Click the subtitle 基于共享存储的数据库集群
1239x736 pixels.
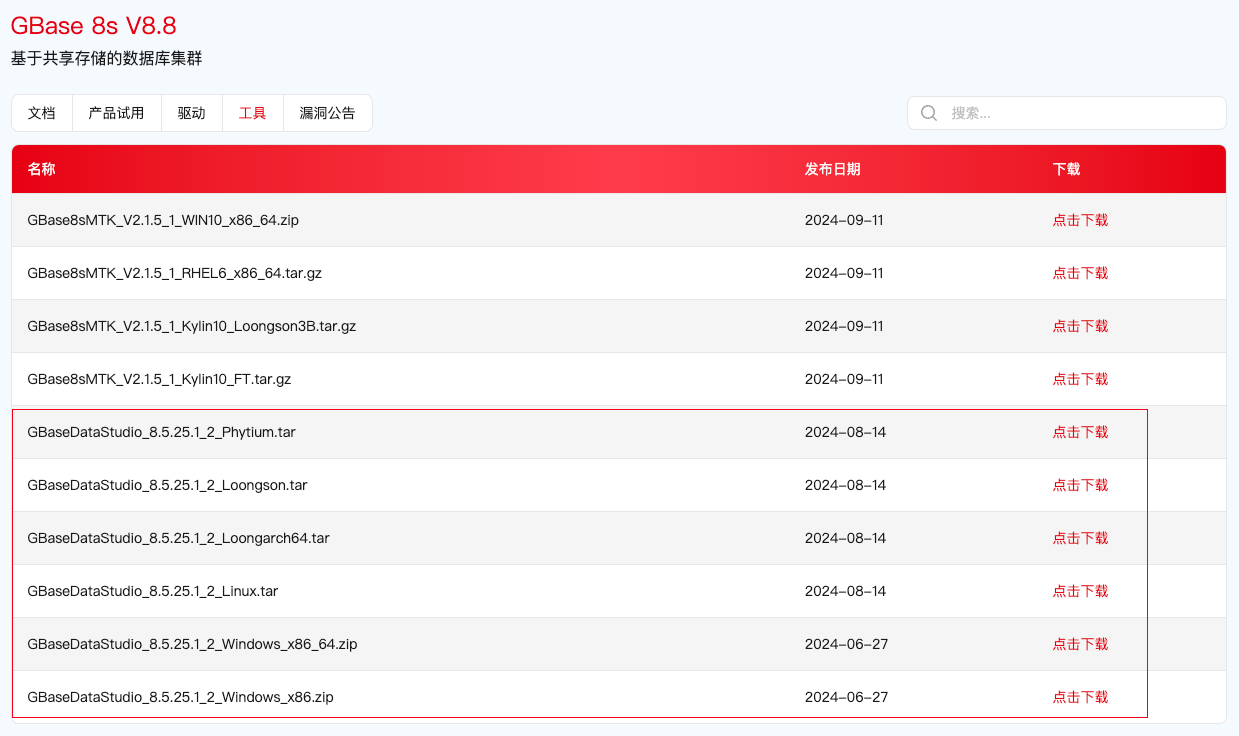click(106, 59)
